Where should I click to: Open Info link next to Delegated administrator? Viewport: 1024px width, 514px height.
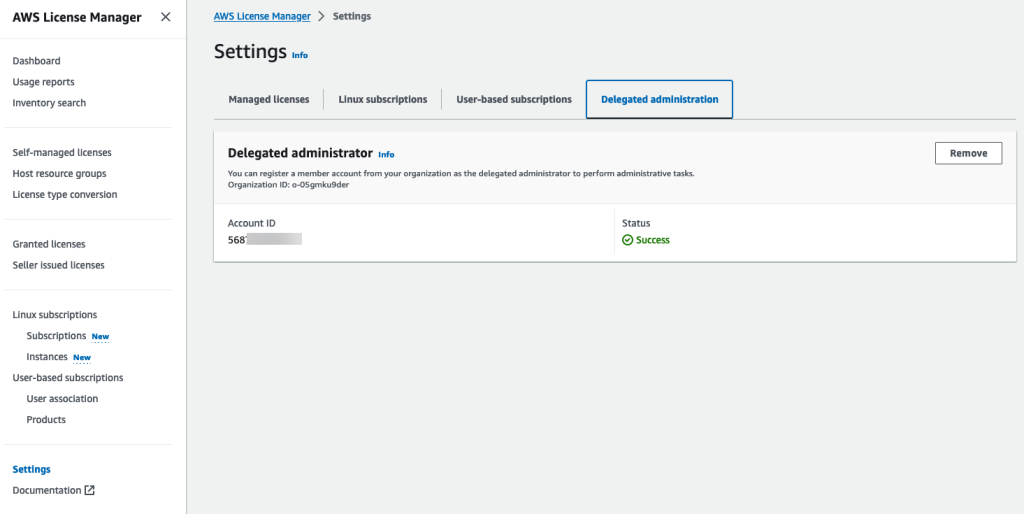387,155
